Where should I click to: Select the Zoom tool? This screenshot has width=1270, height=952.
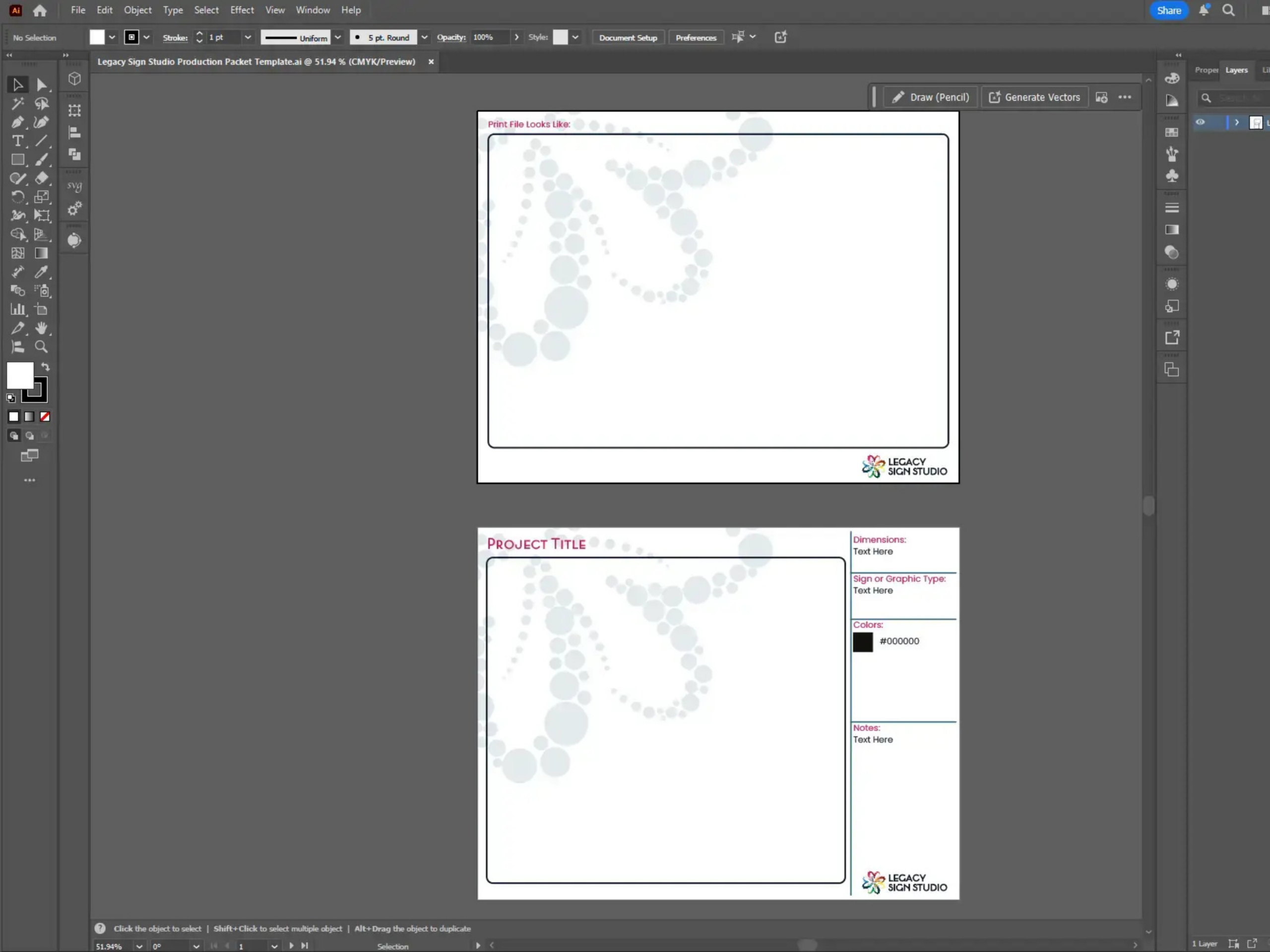(41, 347)
